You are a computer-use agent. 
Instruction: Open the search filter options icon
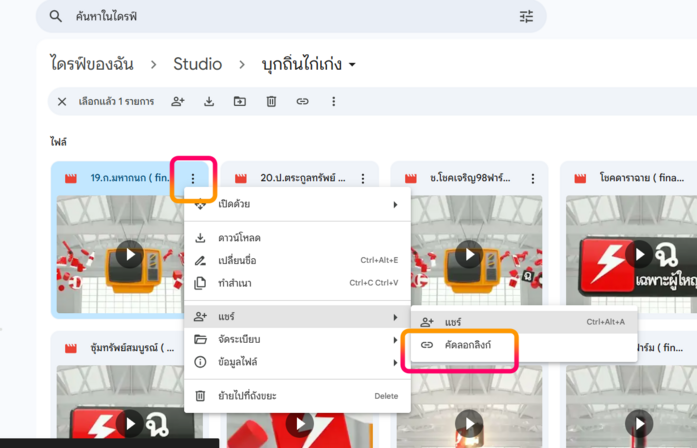click(526, 16)
